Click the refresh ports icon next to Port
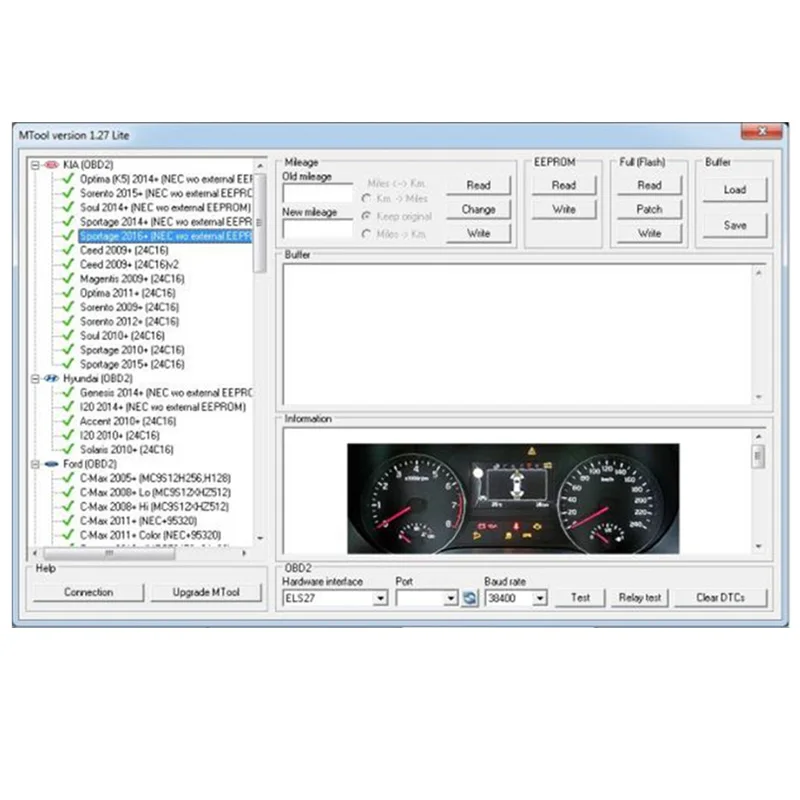This screenshot has width=800, height=800. click(x=469, y=598)
